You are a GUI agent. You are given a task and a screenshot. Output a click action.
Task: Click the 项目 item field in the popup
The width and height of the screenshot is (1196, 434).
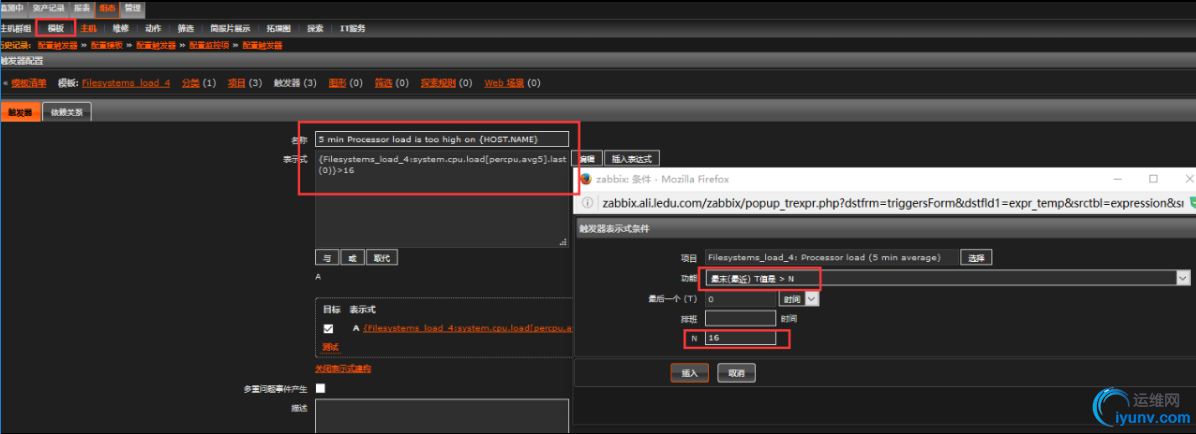coord(831,257)
